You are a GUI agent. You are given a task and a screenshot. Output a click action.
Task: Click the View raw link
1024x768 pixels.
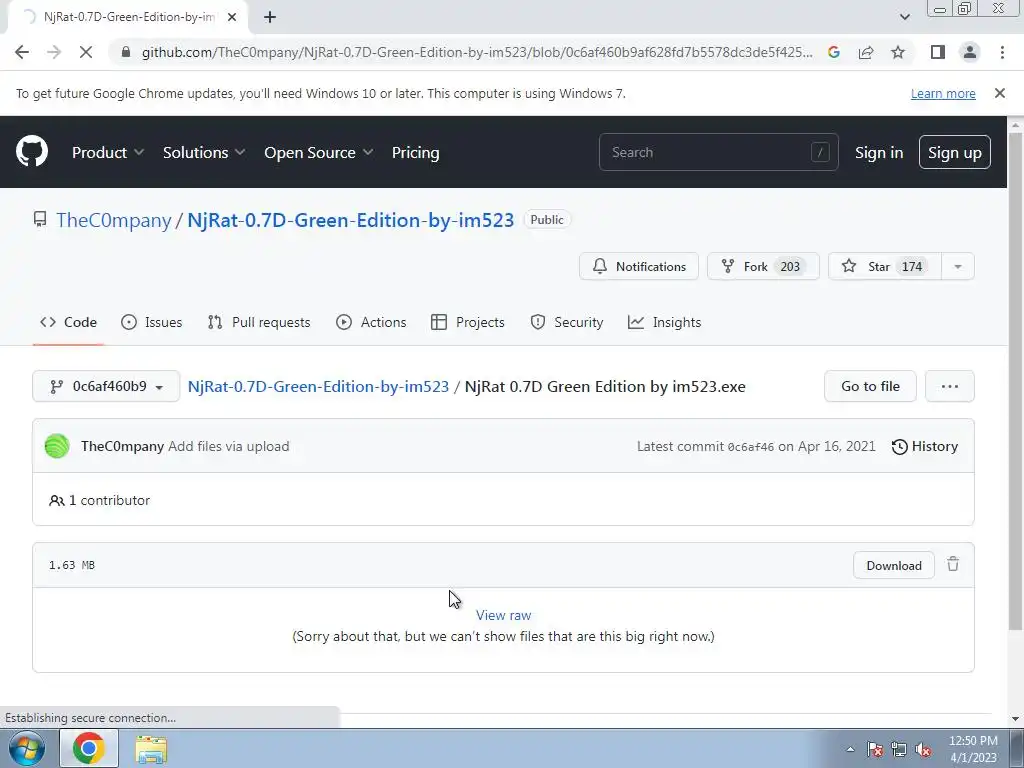click(504, 615)
